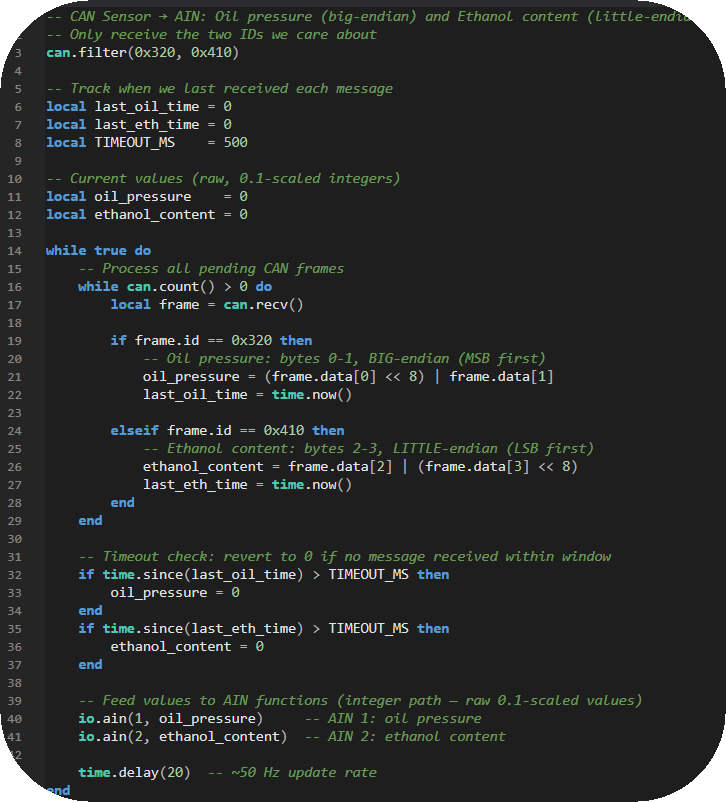Click line number 13 in the gutter
This screenshot has height=802, width=726.
pos(18,232)
